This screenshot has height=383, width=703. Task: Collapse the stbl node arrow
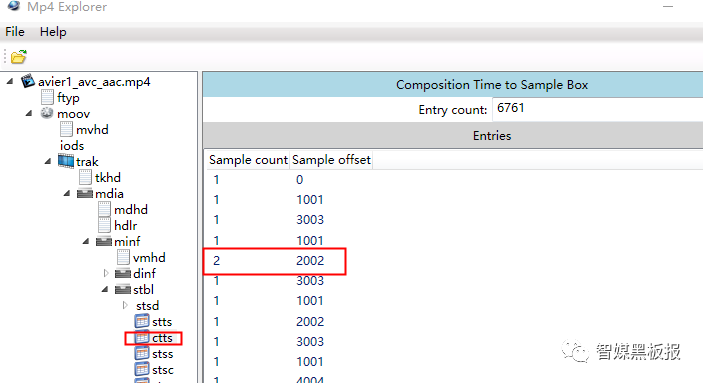[105, 289]
